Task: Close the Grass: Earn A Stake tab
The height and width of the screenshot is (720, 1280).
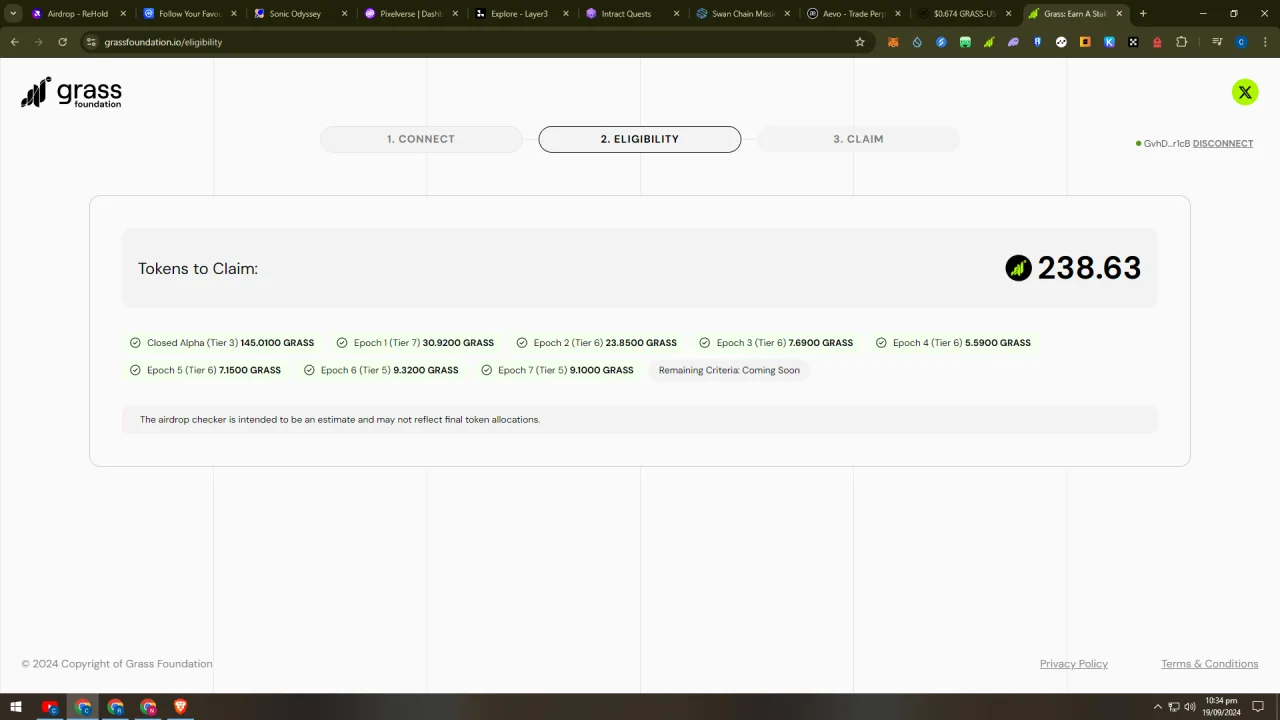Action: [x=1119, y=14]
